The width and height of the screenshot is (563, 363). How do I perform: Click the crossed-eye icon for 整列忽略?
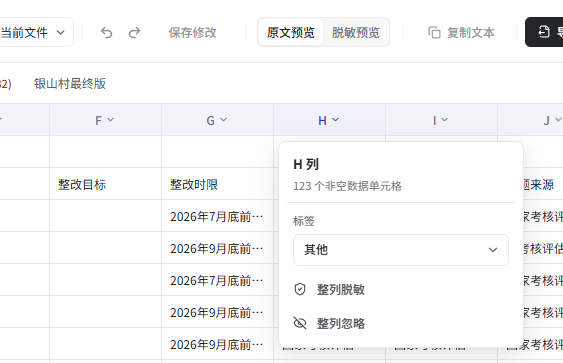coord(300,323)
